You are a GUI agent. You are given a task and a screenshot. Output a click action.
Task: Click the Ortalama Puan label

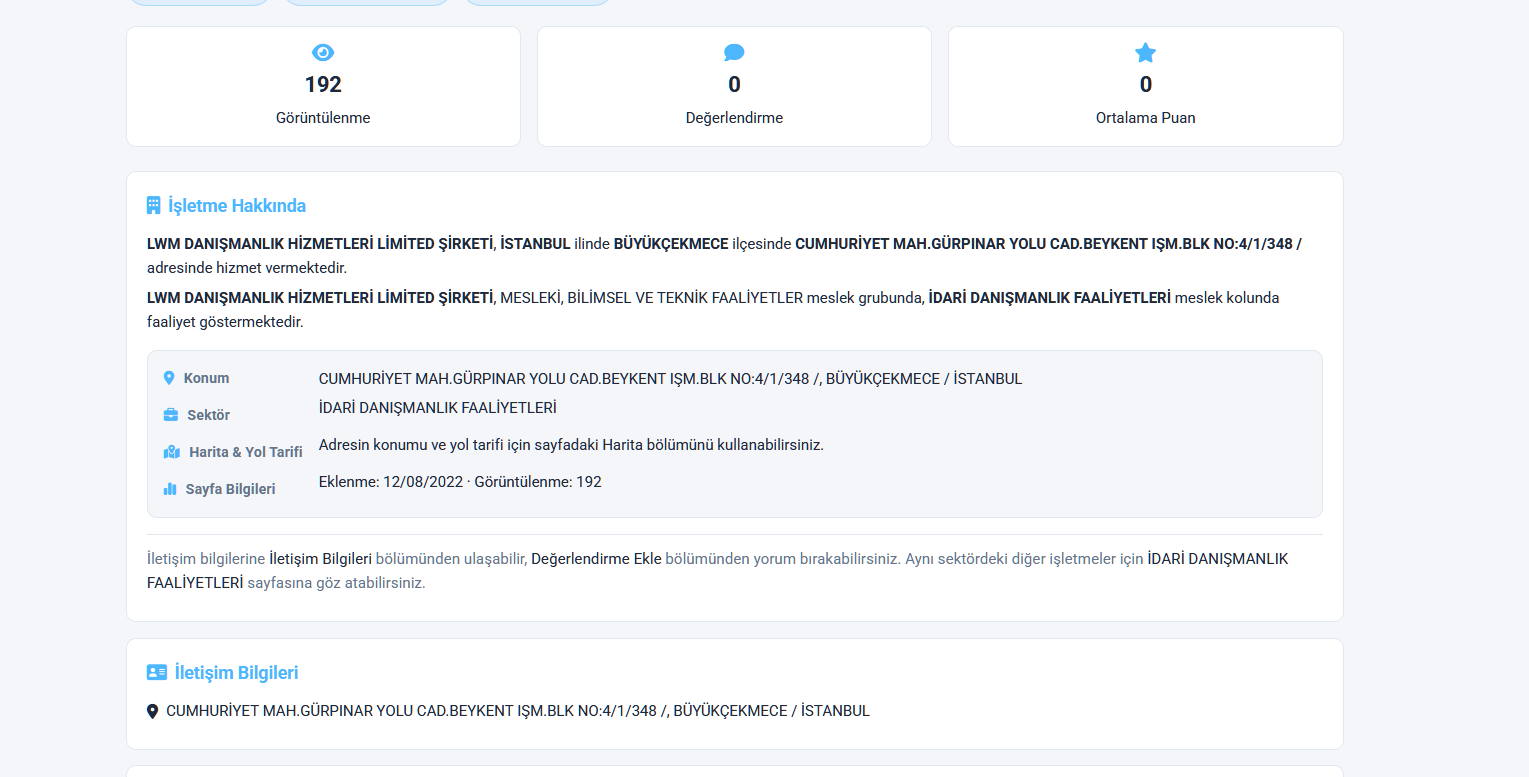[1145, 118]
